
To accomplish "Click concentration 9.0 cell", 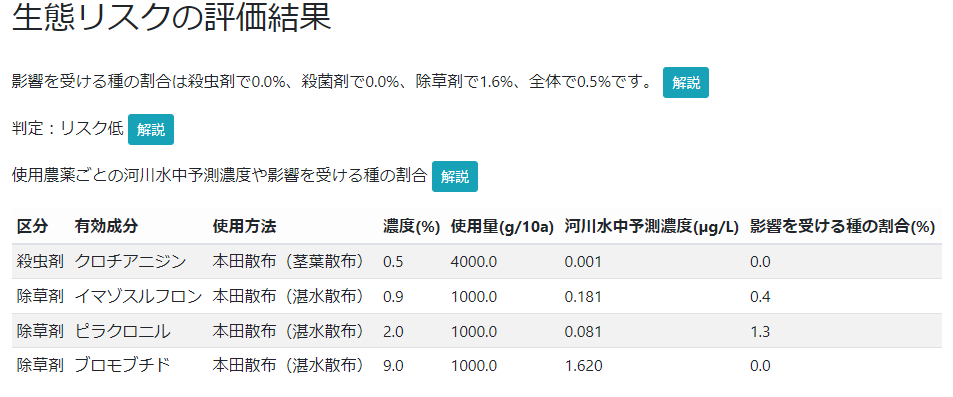I will pos(393,366).
